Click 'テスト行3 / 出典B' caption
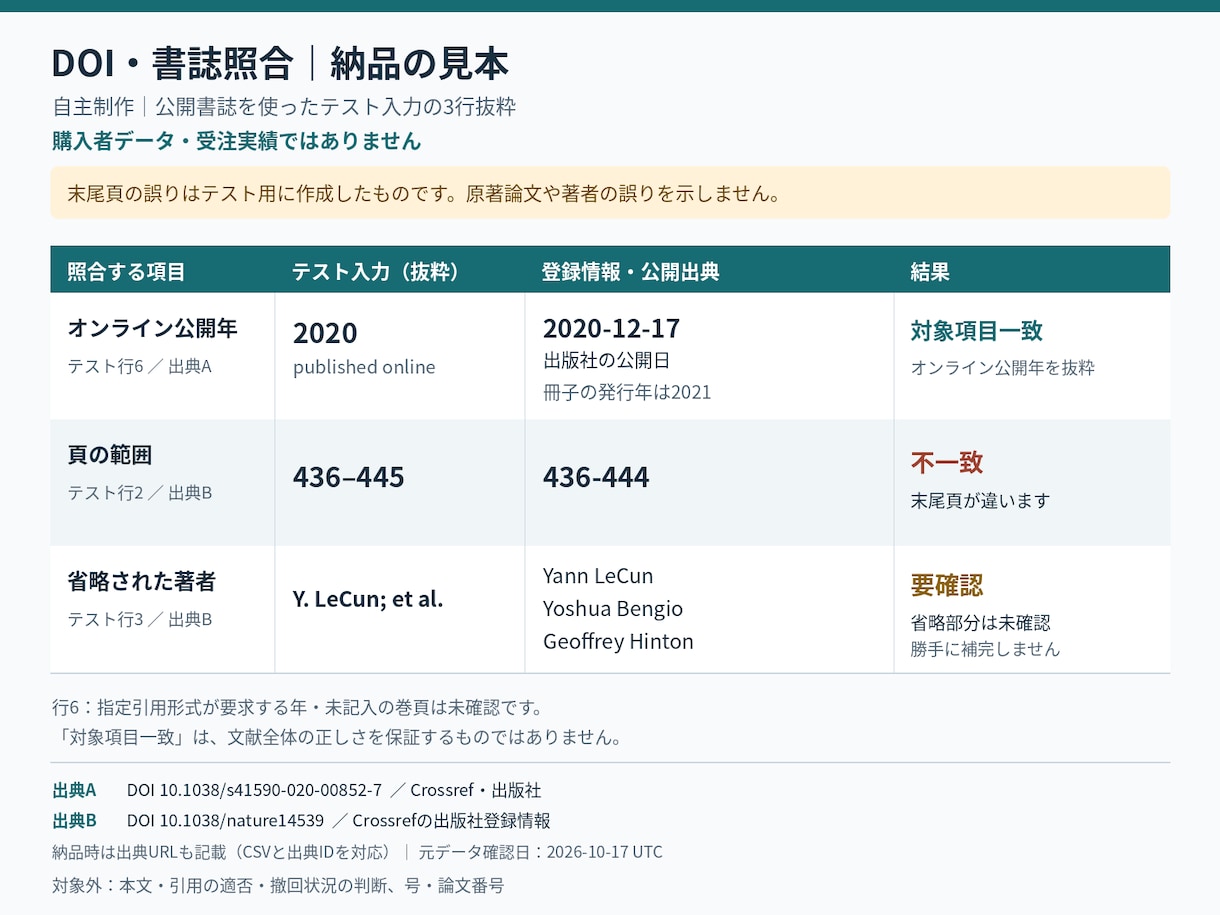The height and width of the screenshot is (915, 1220). pos(140,619)
